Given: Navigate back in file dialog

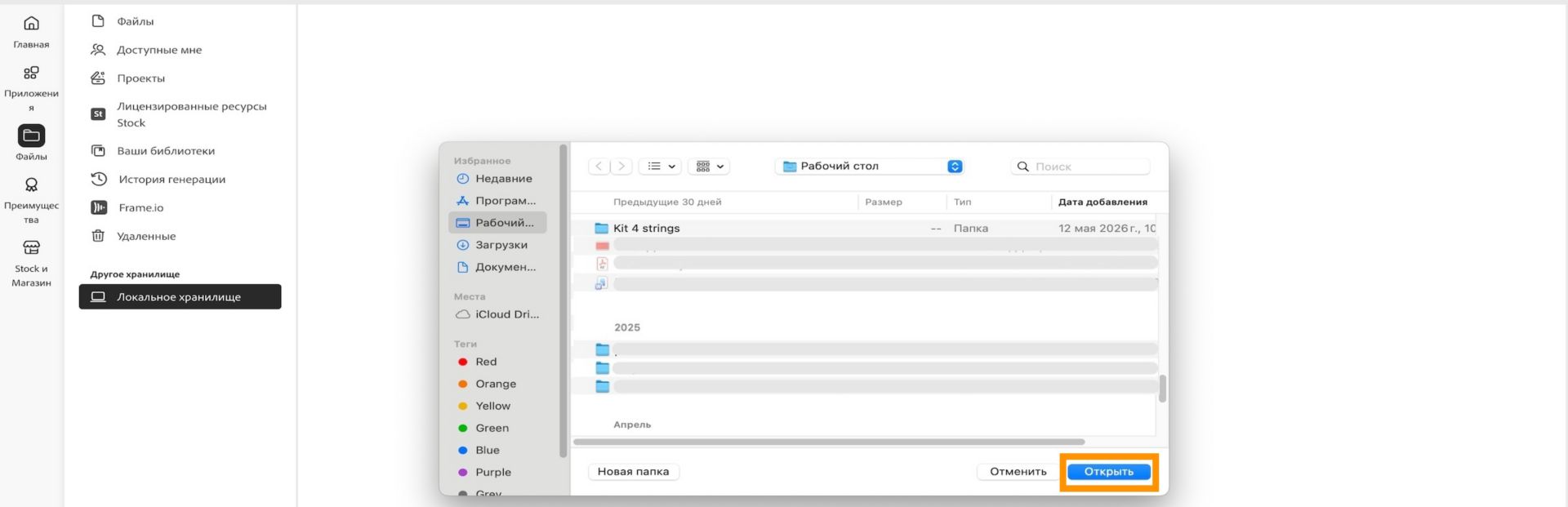Looking at the screenshot, I should click(x=599, y=167).
